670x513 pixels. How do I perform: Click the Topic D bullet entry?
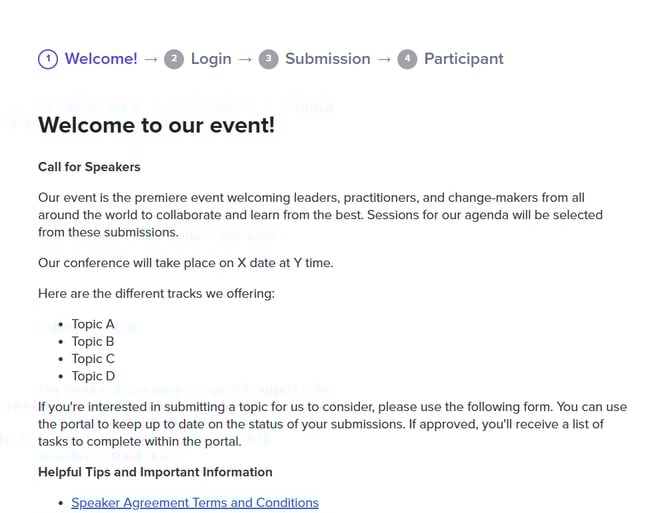click(93, 376)
